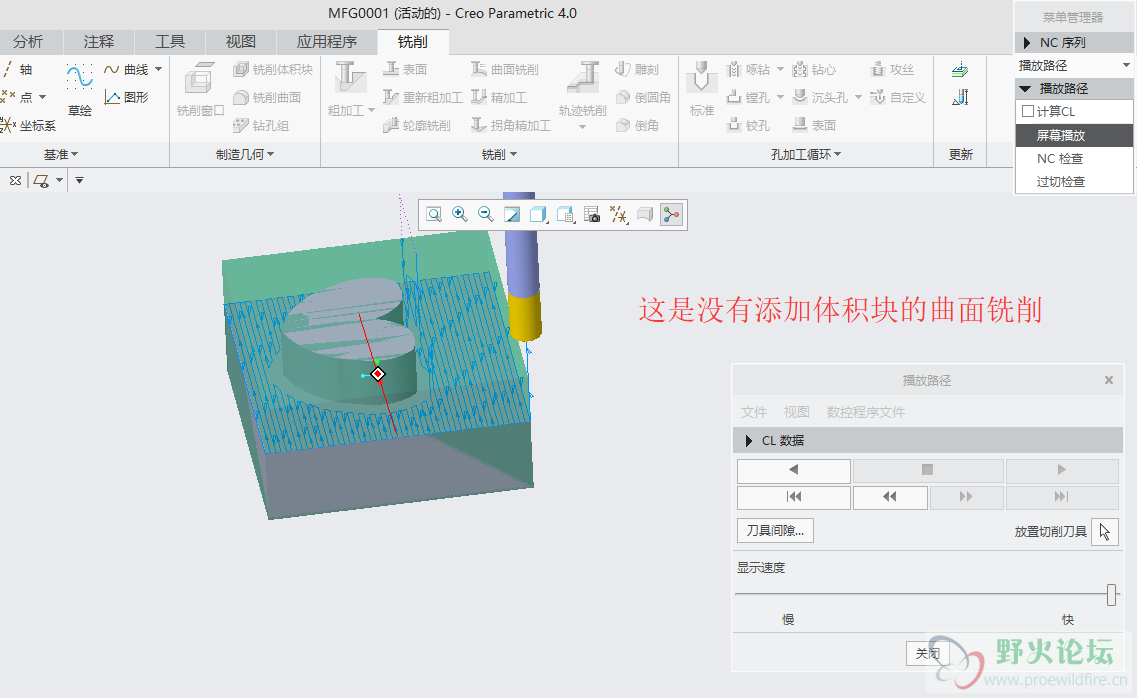Toggle the 计算CL checkbox

[1028, 112]
